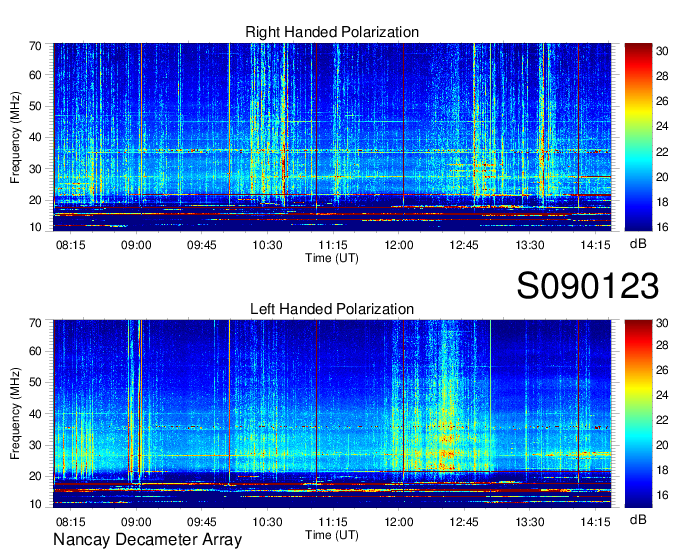Click the 09:45 time tick under the Left Handed plot
The height and width of the screenshot is (552, 680).
[x=202, y=522]
